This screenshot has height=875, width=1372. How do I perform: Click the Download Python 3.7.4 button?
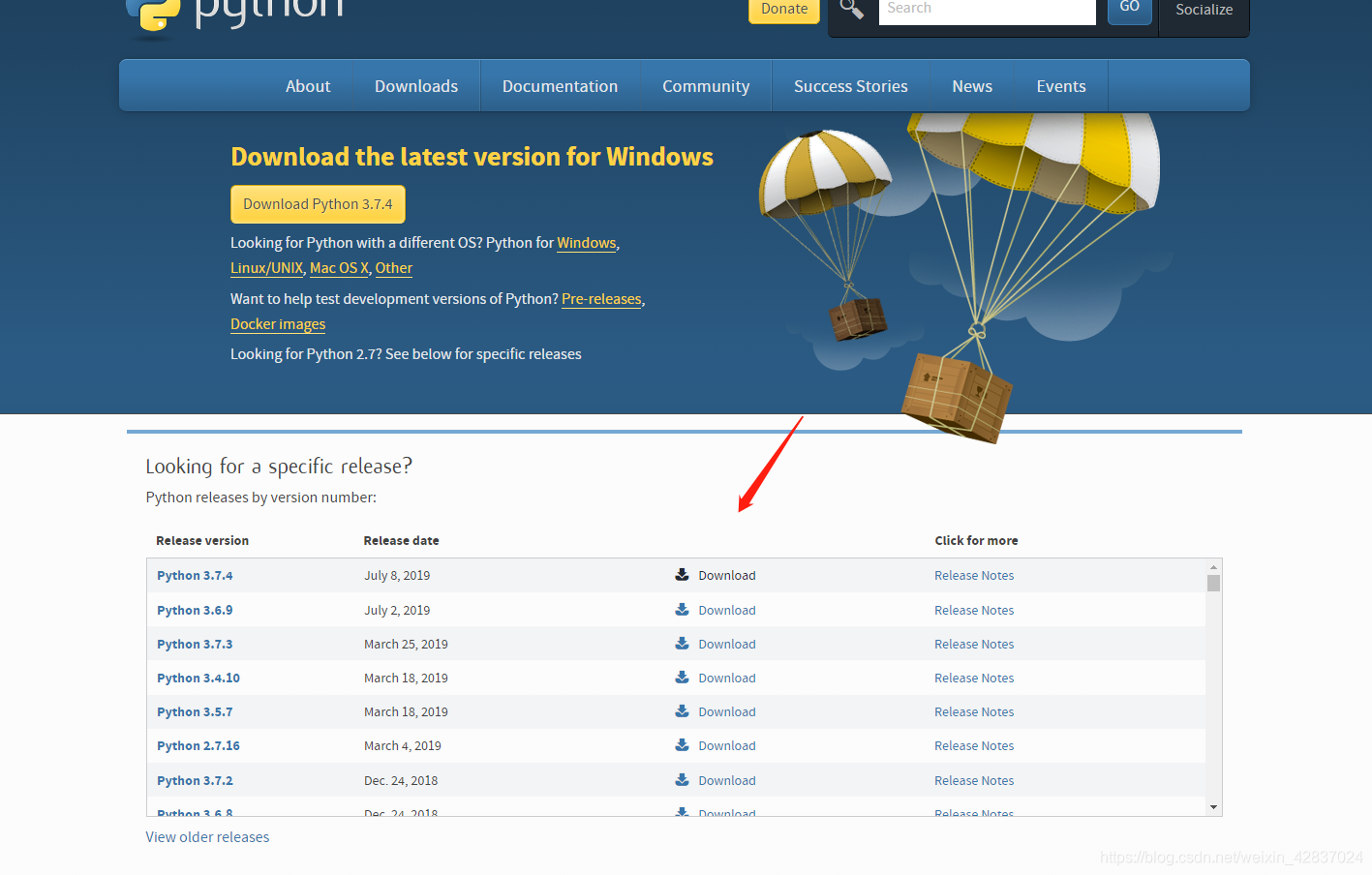318,204
